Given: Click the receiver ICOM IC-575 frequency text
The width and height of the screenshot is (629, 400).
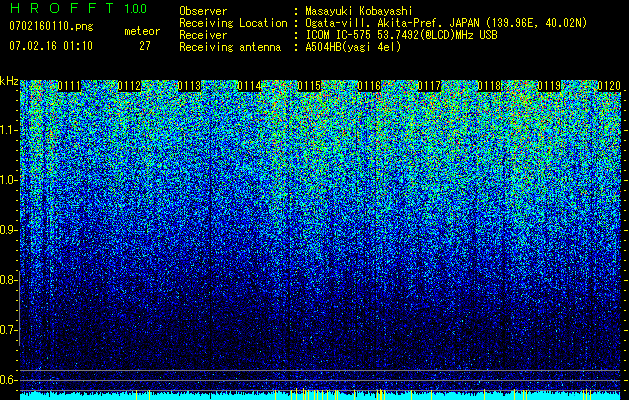Looking at the screenshot, I should (401, 35).
